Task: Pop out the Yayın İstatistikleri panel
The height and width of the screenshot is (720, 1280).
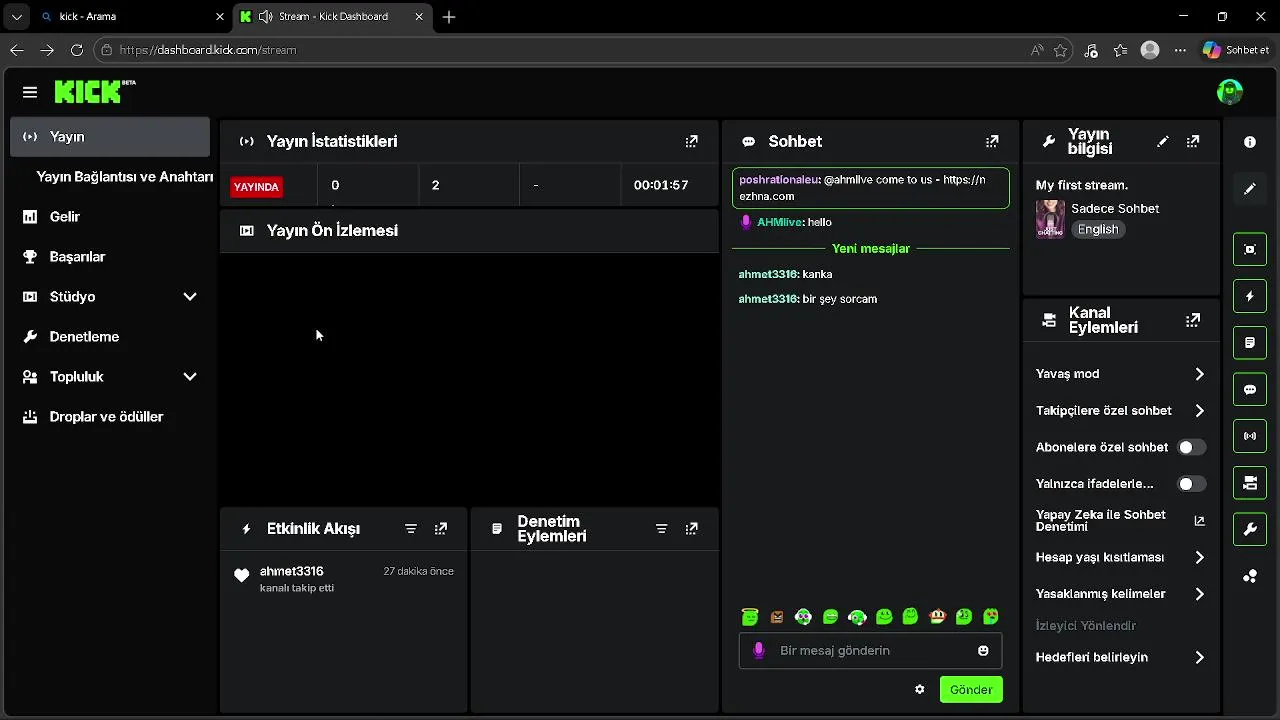Action: click(691, 141)
